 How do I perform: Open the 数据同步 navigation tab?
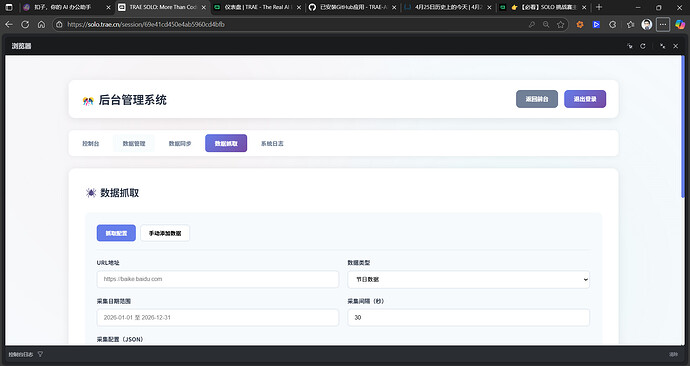[x=180, y=143]
